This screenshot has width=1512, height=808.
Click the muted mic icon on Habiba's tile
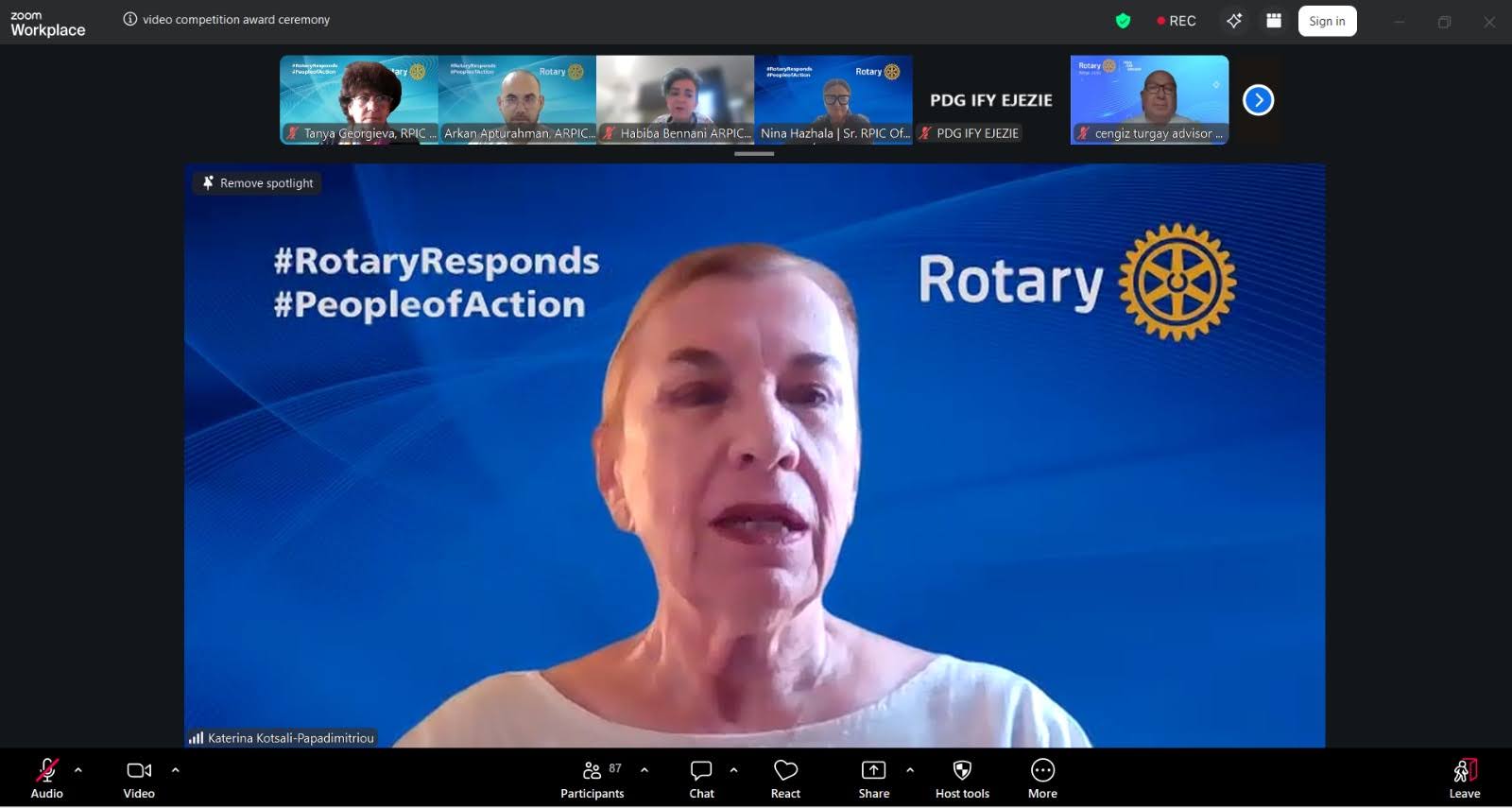click(610, 133)
